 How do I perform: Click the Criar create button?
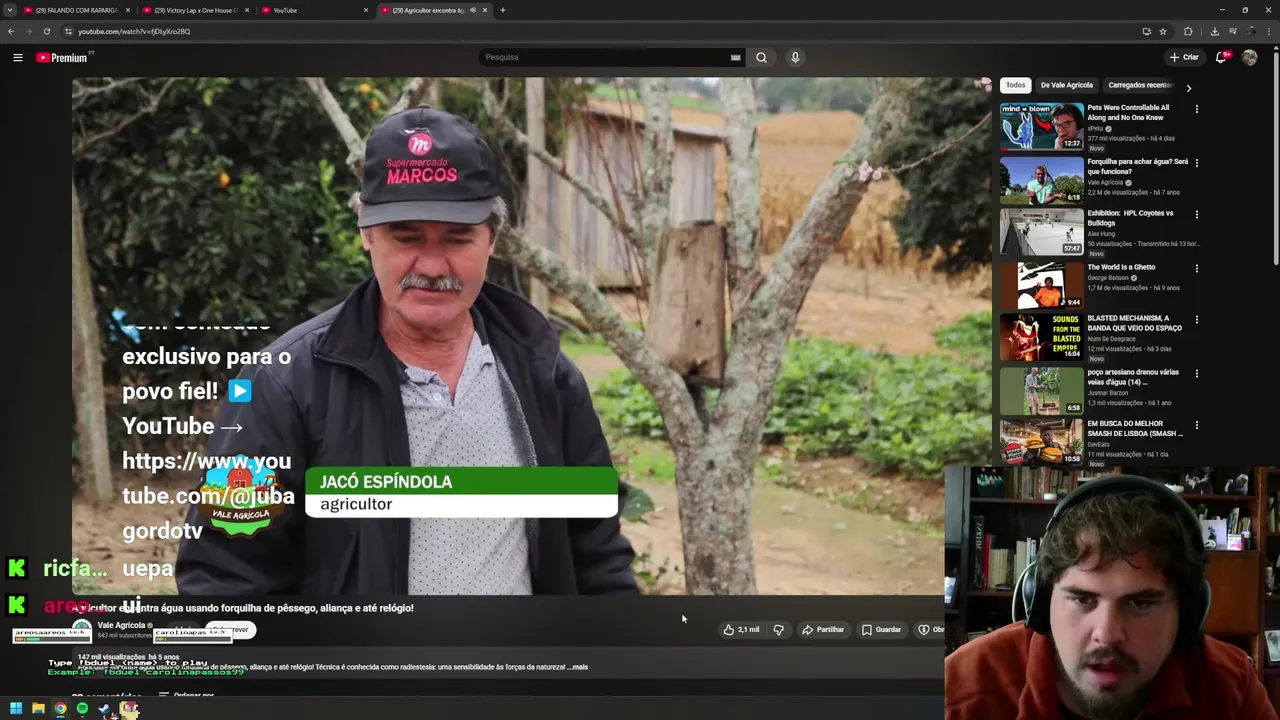(1184, 57)
